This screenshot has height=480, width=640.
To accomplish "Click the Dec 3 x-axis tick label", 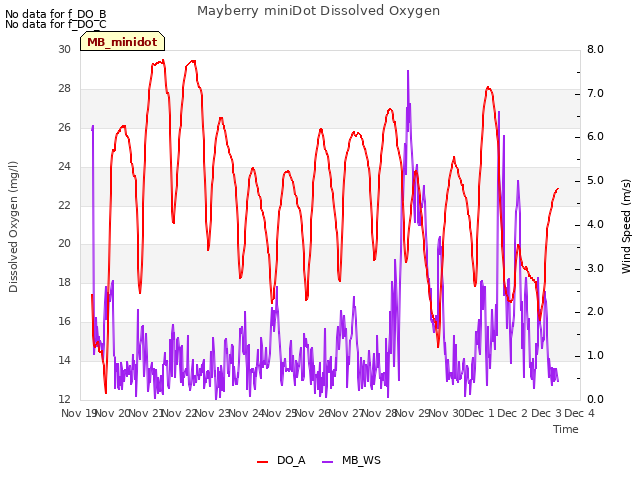I will pyautogui.click(x=546, y=413).
